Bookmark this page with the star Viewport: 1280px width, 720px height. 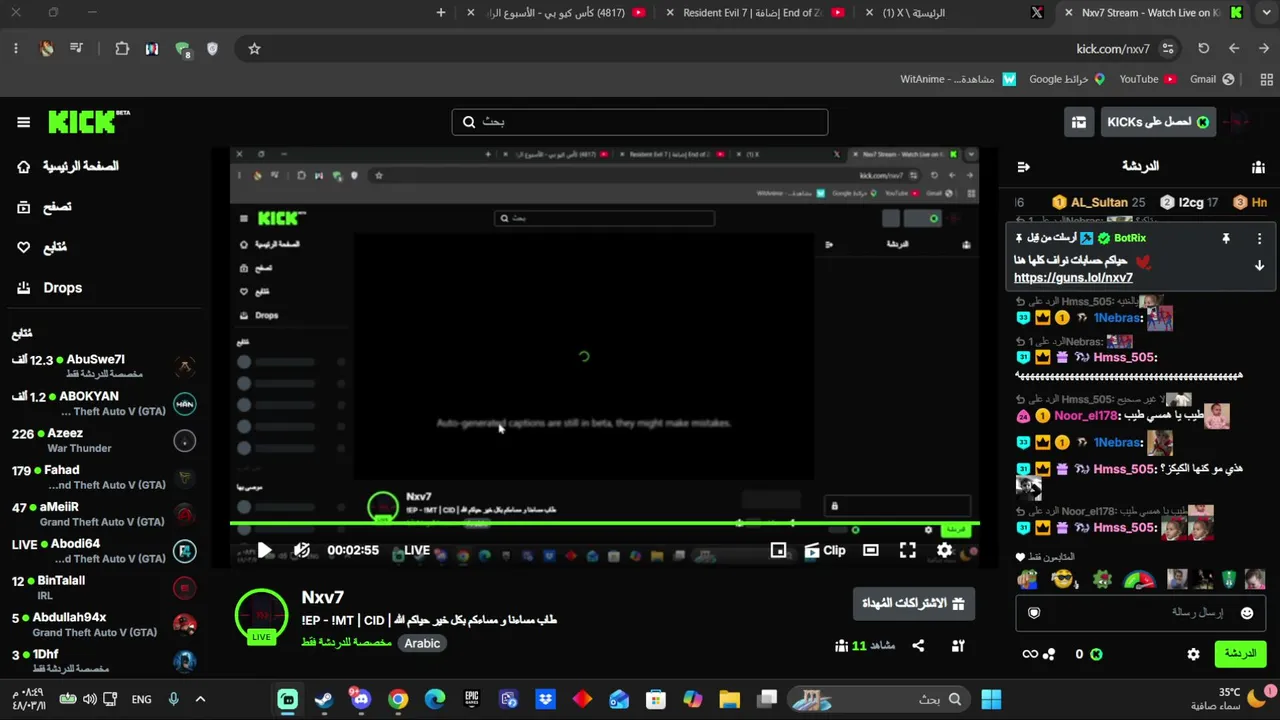[254, 48]
